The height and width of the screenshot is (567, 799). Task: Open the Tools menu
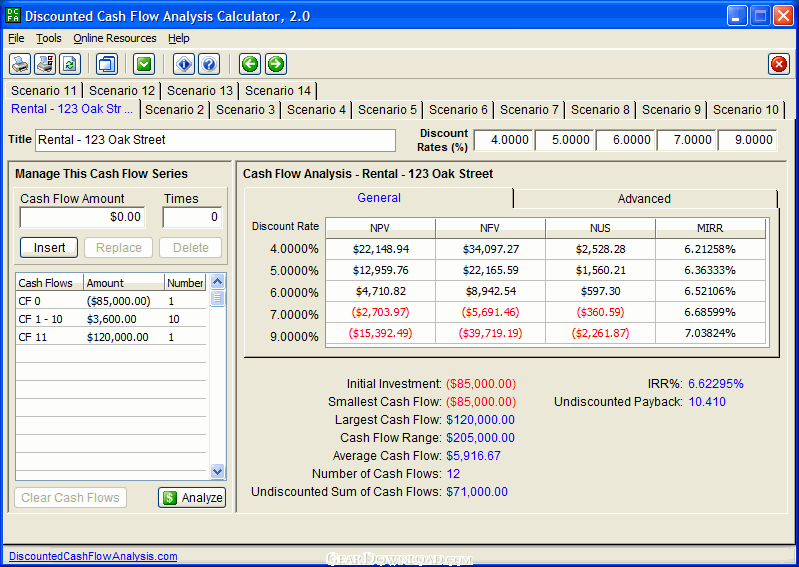tap(48, 38)
